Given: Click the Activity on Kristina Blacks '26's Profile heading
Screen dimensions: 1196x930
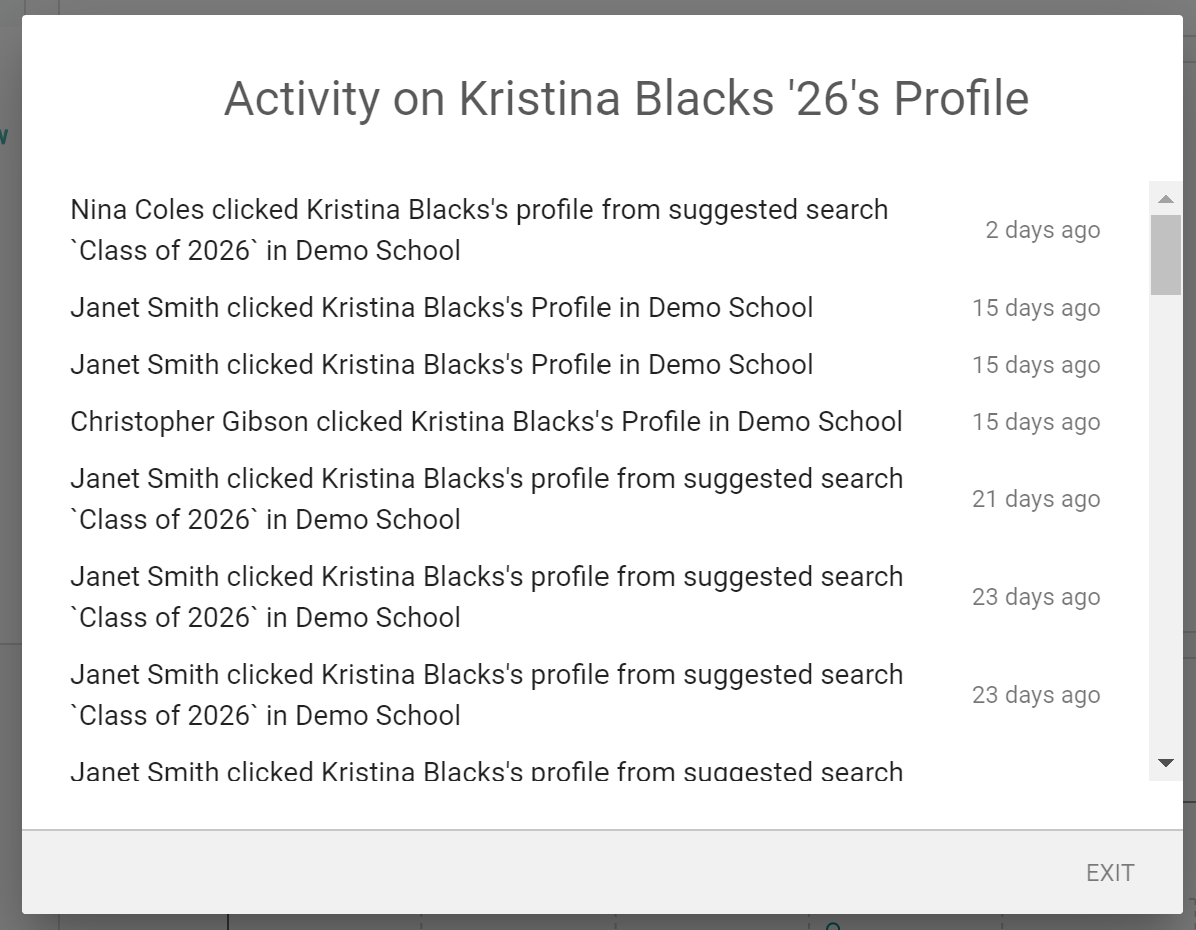Looking at the screenshot, I should 626,99.
